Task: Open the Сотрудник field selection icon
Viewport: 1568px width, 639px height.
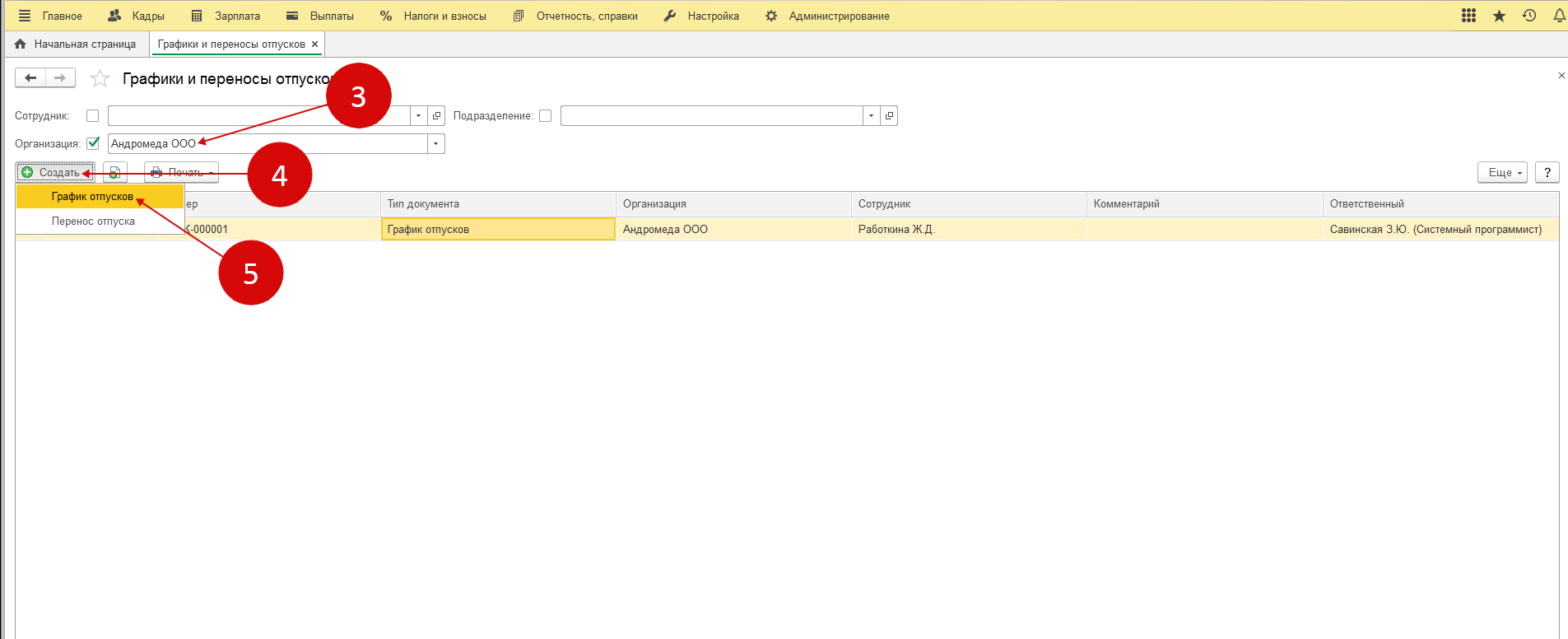Action: 436,116
